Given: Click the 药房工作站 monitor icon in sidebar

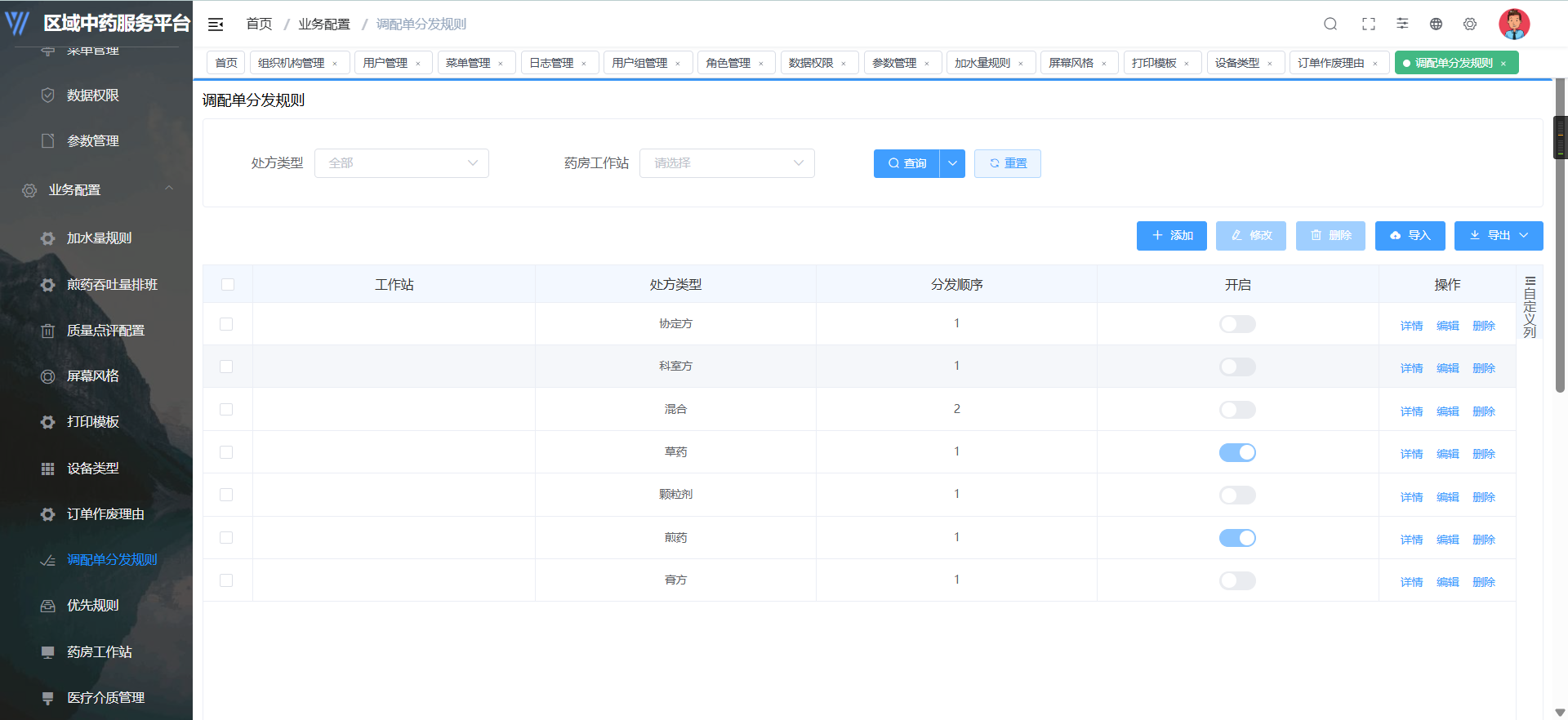Looking at the screenshot, I should coord(48,652).
